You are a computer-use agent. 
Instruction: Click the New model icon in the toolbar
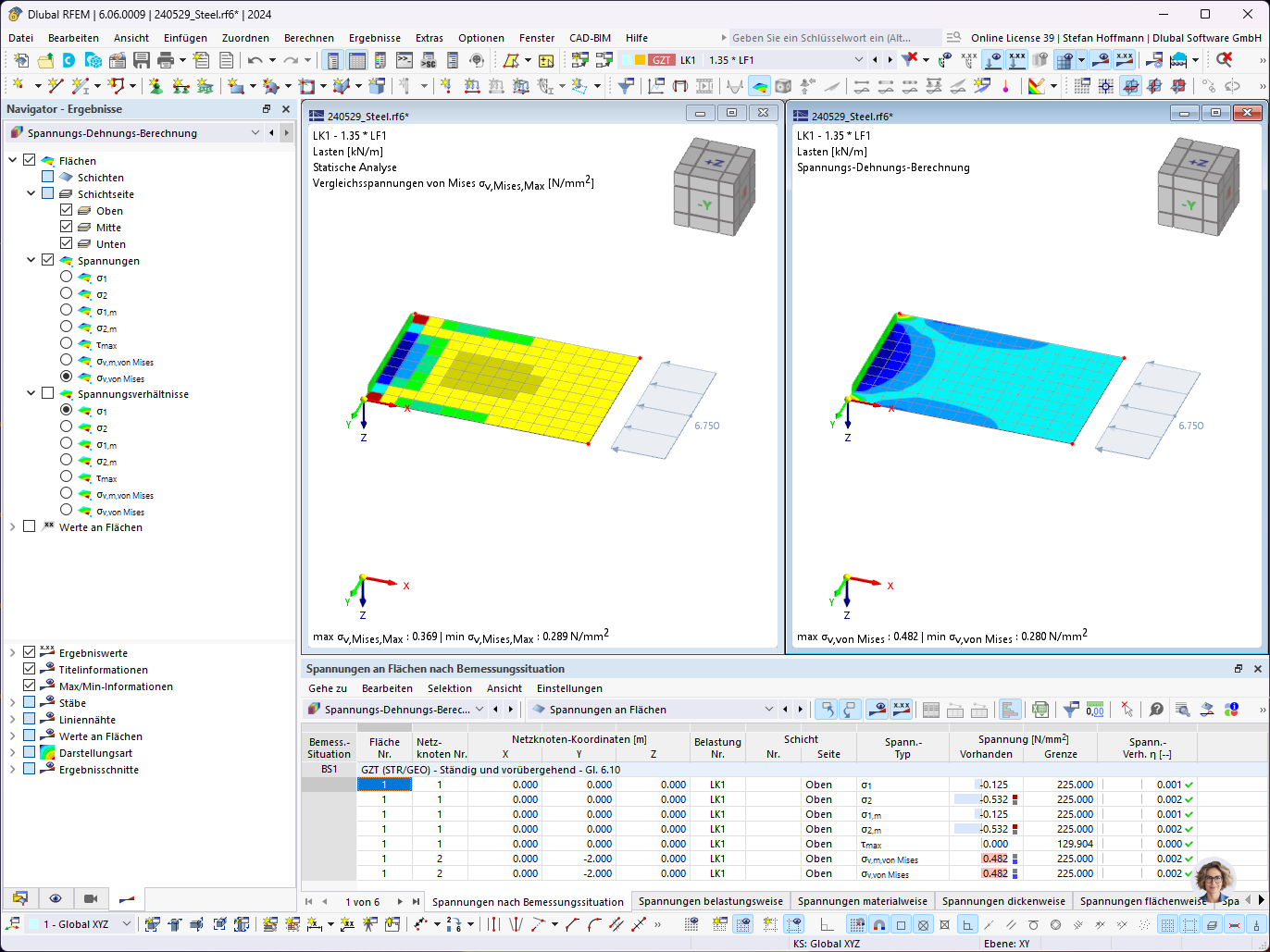[20, 59]
